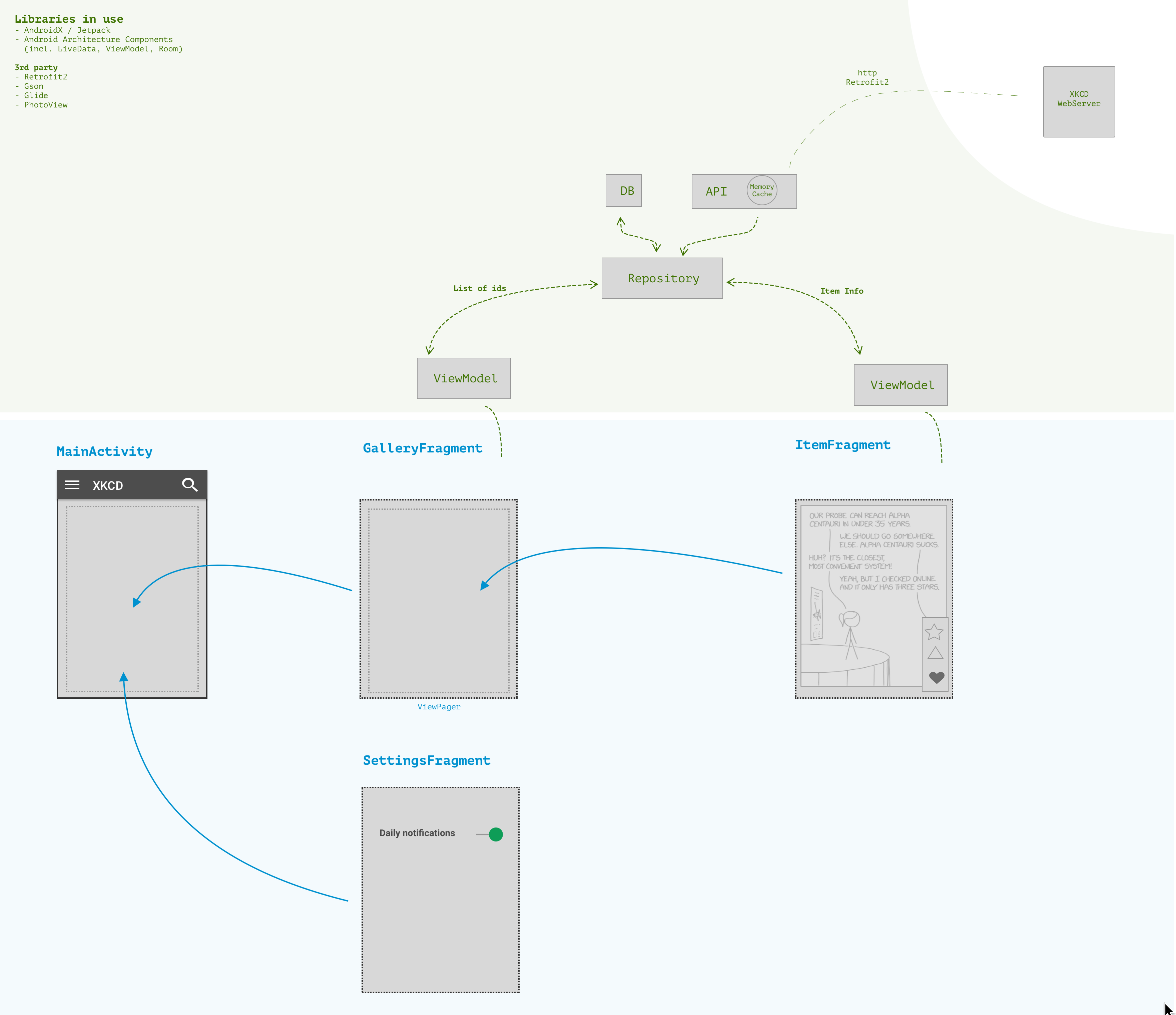Click the heart favorite icon in ItemFragment
The height and width of the screenshot is (1015, 1176).
[x=935, y=677]
